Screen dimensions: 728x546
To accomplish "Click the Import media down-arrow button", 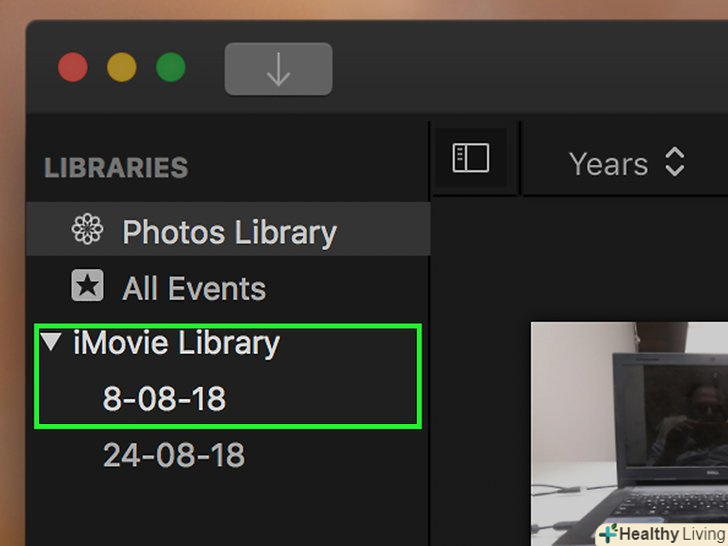I will click(278, 69).
